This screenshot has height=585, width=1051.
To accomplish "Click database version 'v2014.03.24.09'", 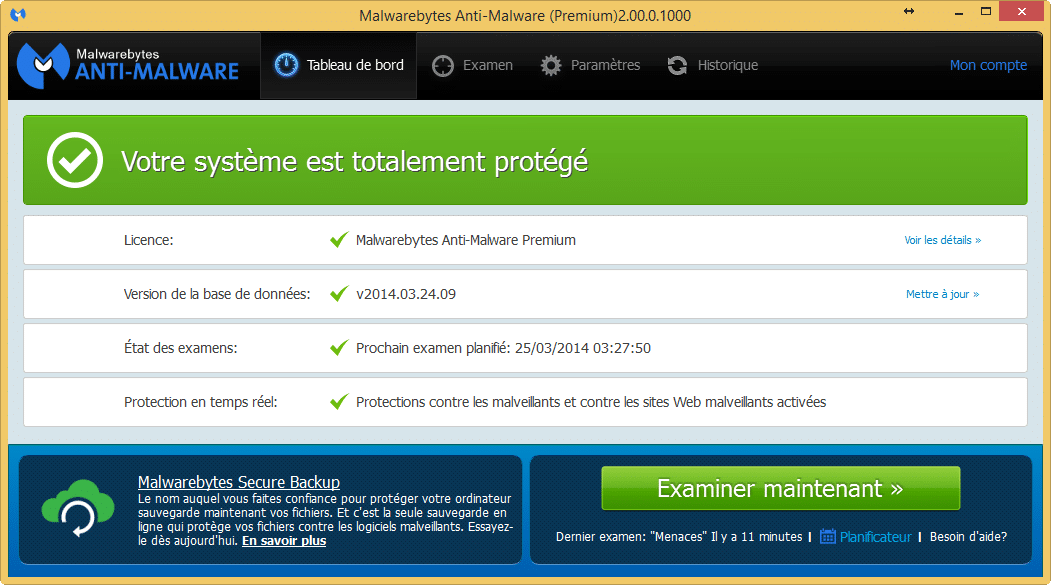I will click(406, 294).
